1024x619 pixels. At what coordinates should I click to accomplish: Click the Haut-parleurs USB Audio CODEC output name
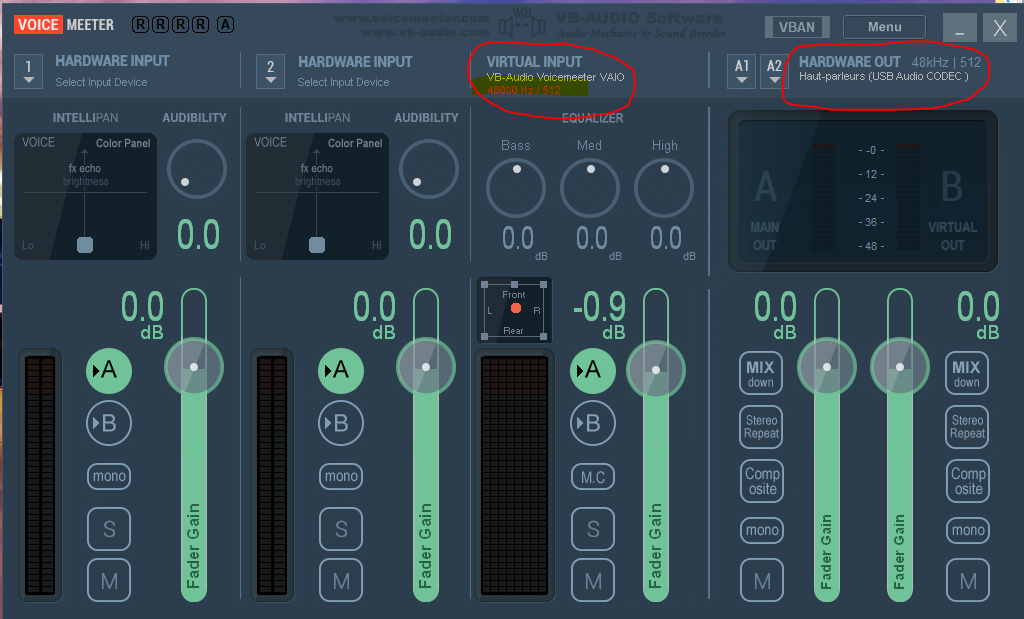[x=884, y=76]
